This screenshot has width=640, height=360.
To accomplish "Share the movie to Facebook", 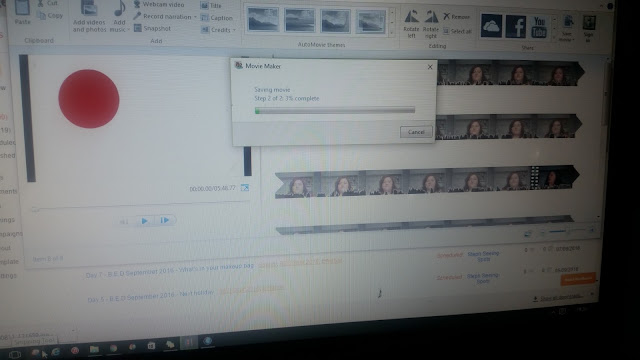I will point(516,26).
